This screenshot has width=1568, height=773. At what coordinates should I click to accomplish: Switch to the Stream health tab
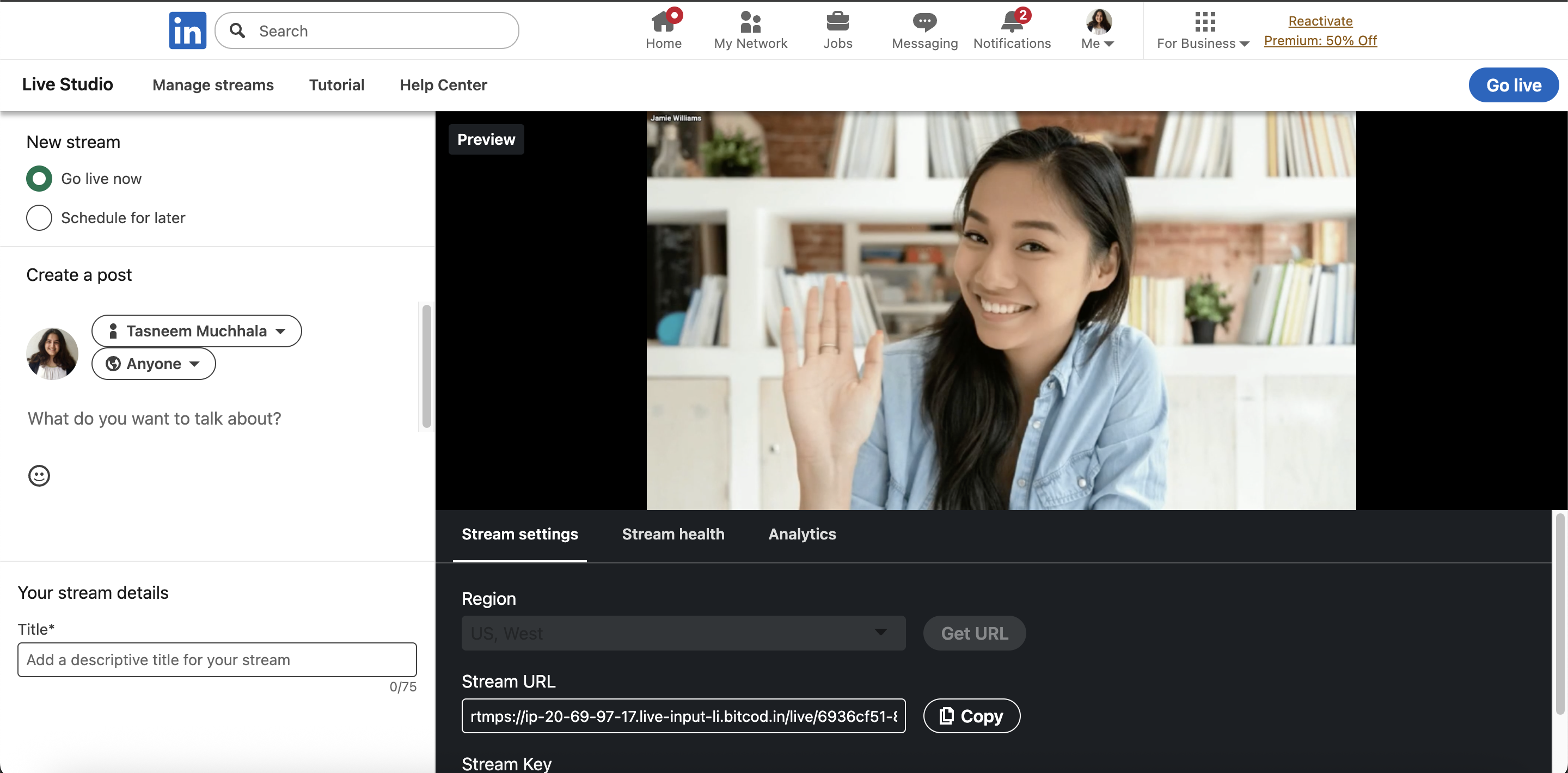click(x=672, y=534)
